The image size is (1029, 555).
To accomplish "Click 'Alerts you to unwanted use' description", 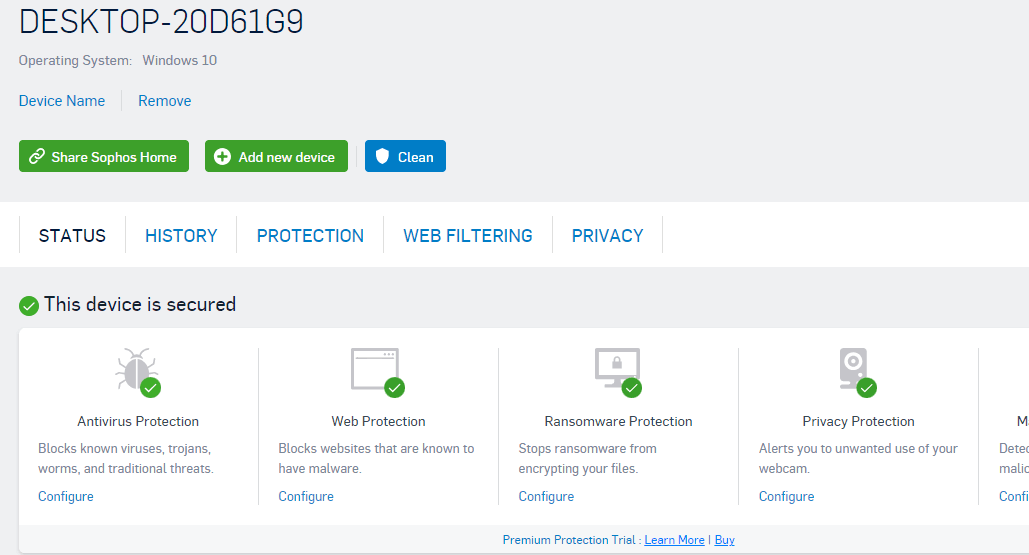I will [x=858, y=459].
